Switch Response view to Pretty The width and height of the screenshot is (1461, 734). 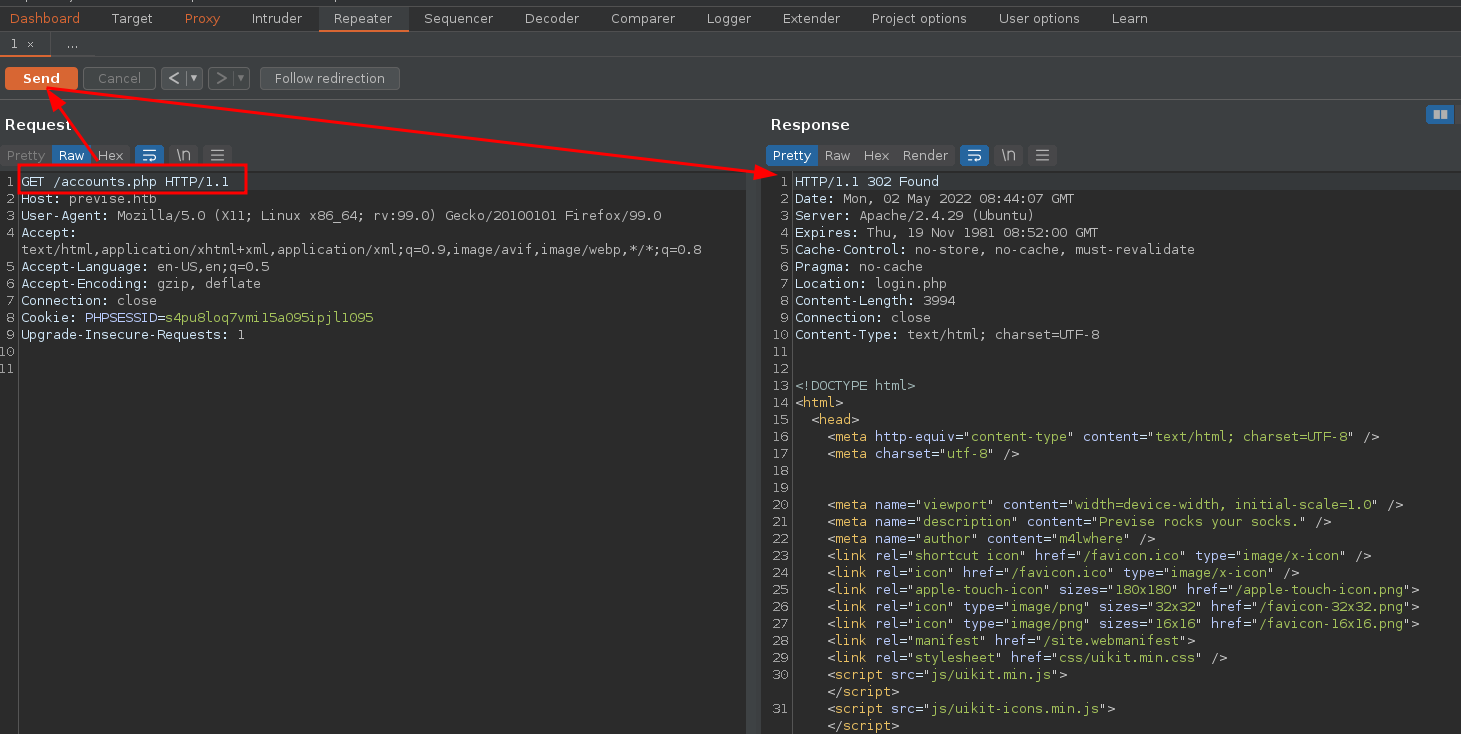792,155
